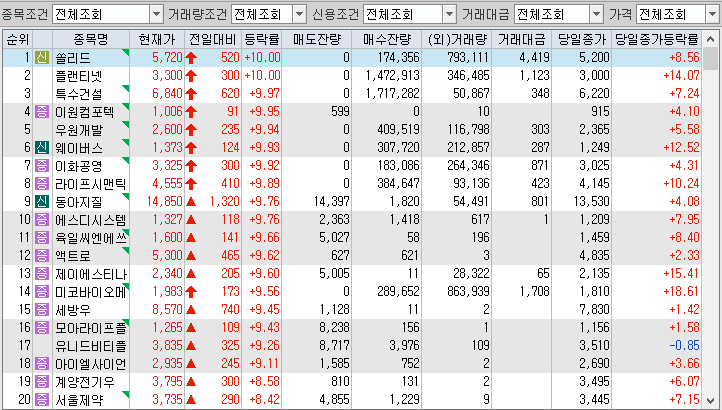The width and height of the screenshot is (722, 410).
Task: Select stock name 우원개발
Action: pyautogui.click(x=78, y=129)
